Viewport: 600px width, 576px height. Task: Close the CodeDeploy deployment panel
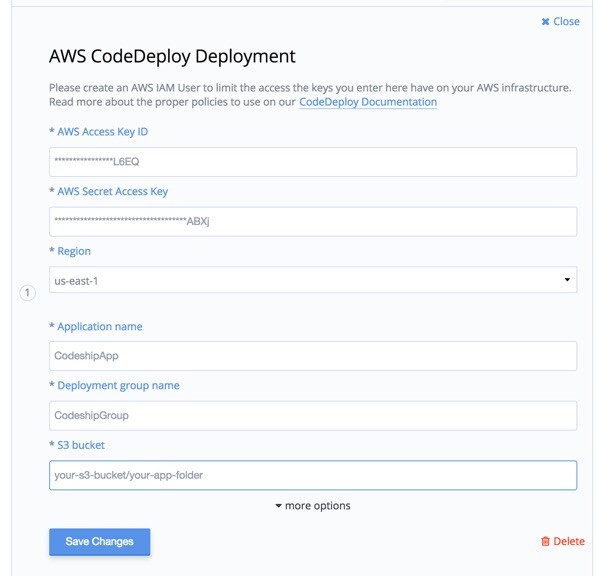(560, 21)
